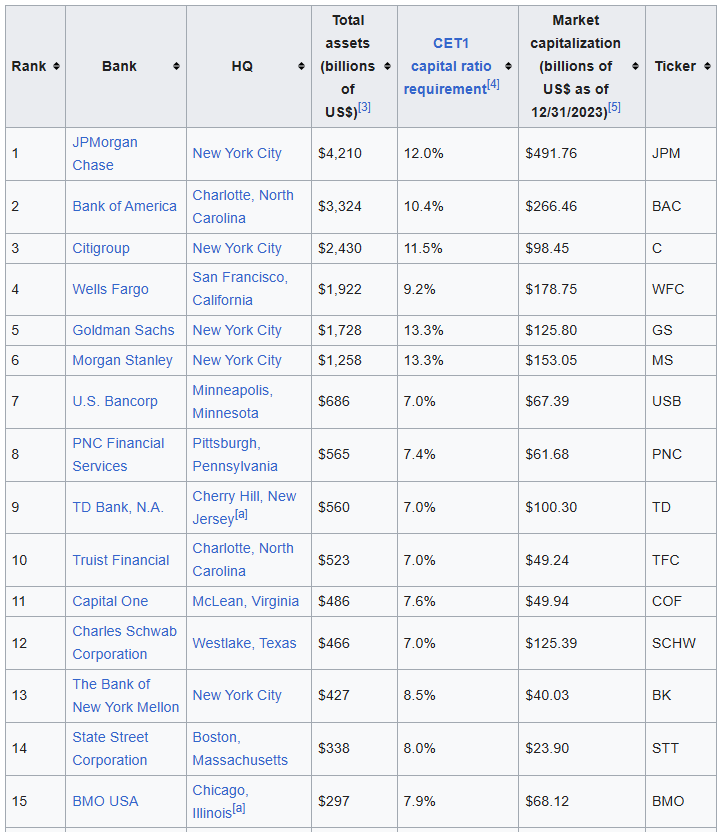Open Pittsburgh, Pennsylvania HQ link
The width and height of the screenshot is (721, 832).
[x=235, y=455]
